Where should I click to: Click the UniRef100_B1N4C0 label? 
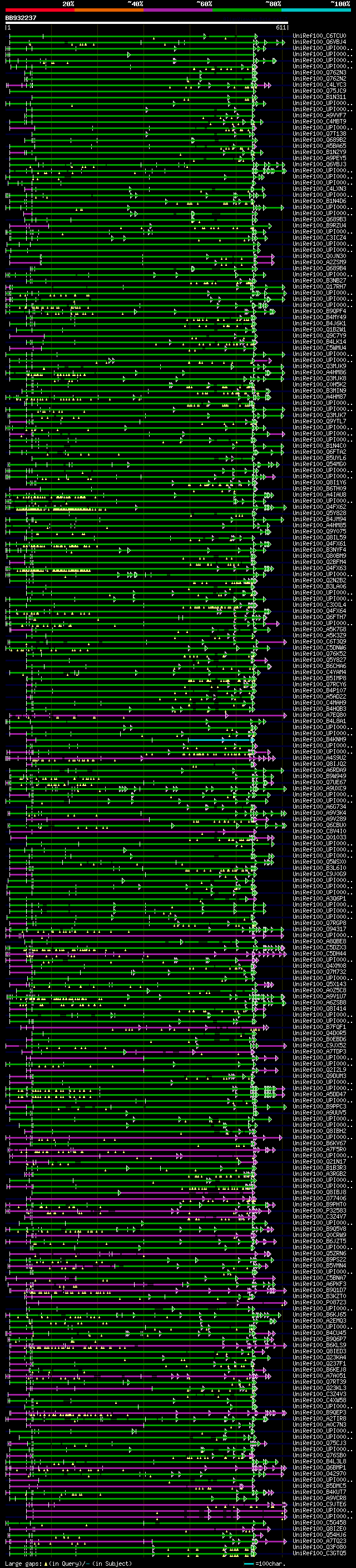coord(319,446)
